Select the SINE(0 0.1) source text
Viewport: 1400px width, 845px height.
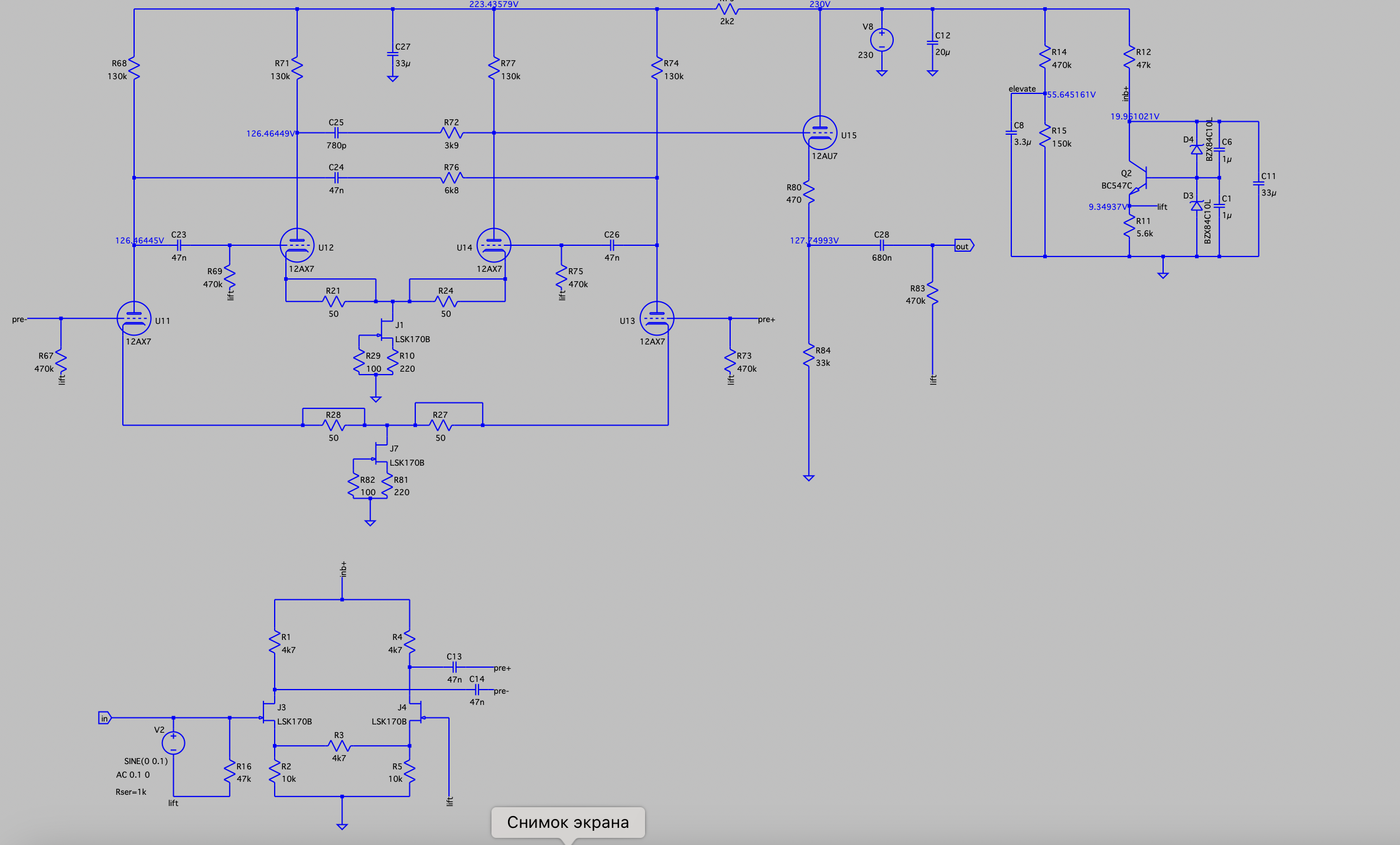[146, 761]
